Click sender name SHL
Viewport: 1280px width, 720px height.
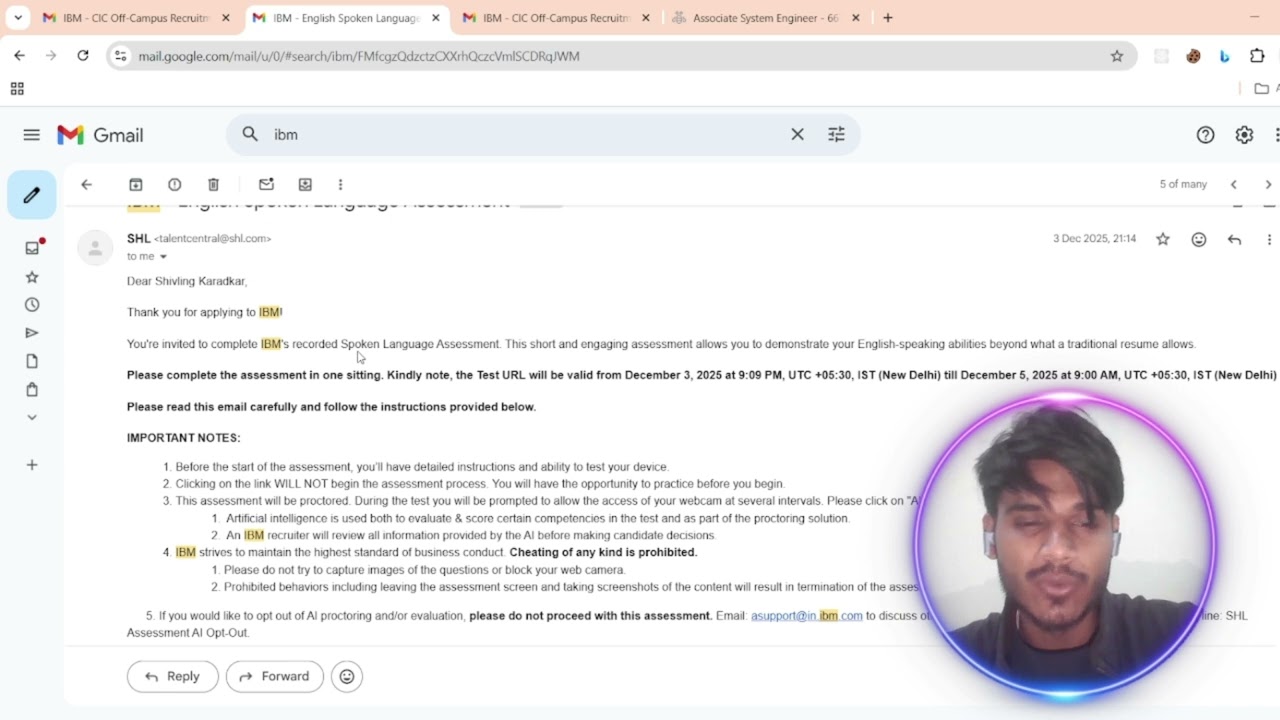pos(138,238)
